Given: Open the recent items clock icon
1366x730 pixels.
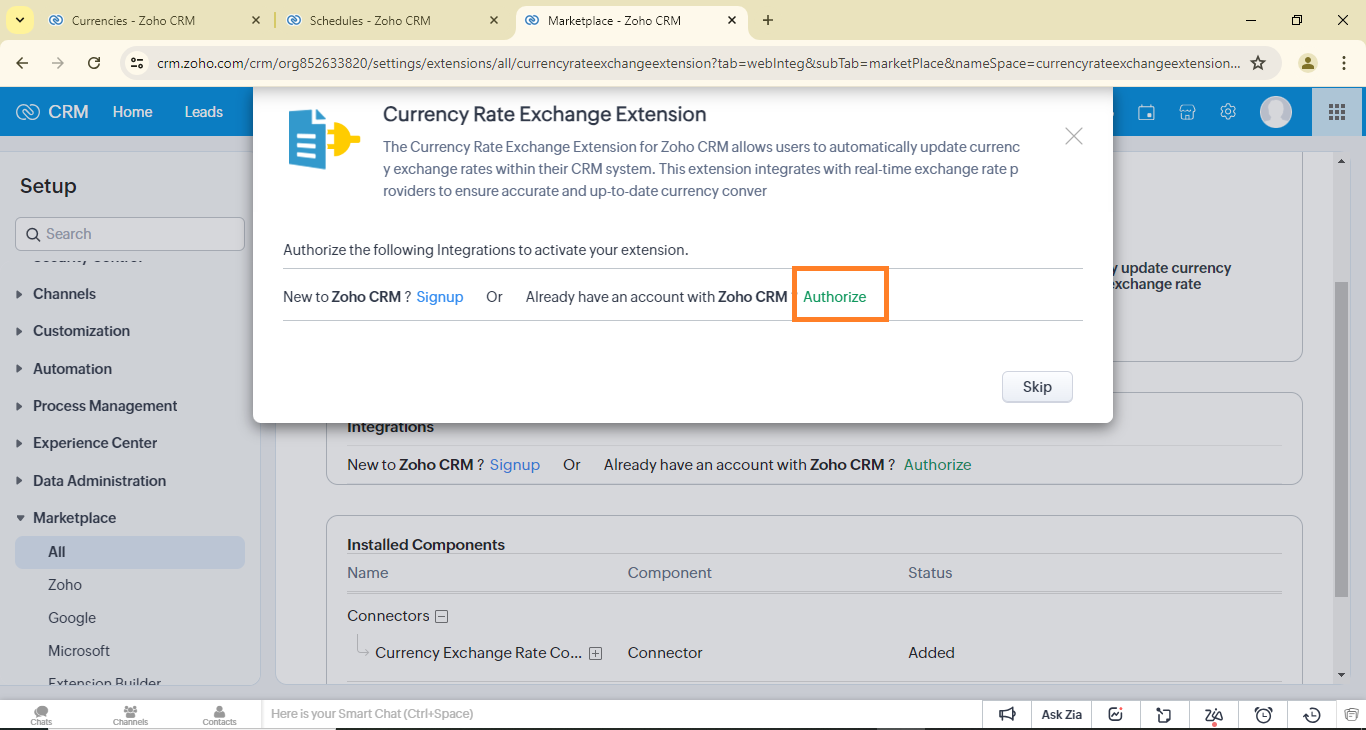Looking at the screenshot, I should coord(1313,714).
